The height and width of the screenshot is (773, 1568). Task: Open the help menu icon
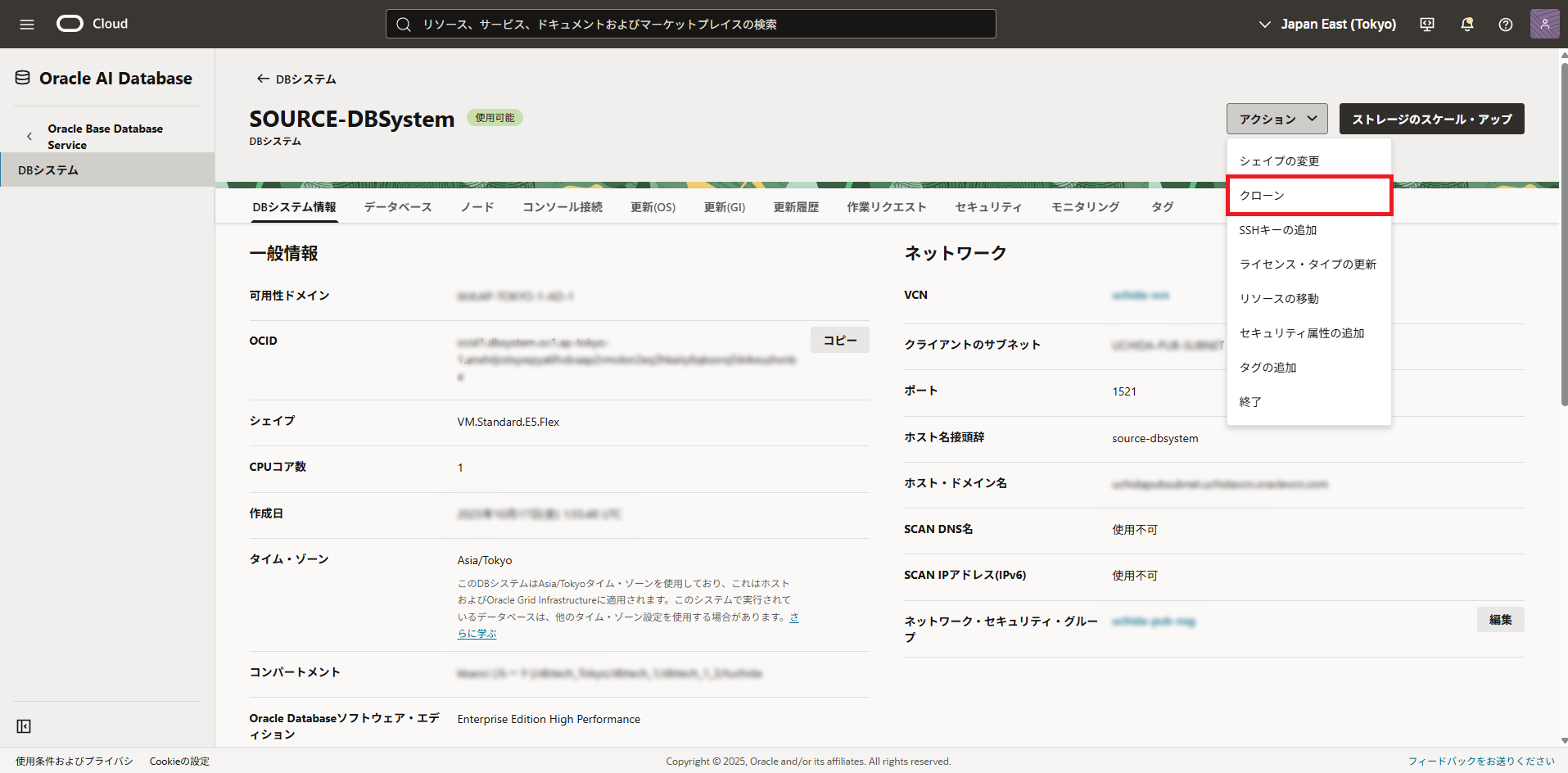coord(1505,25)
